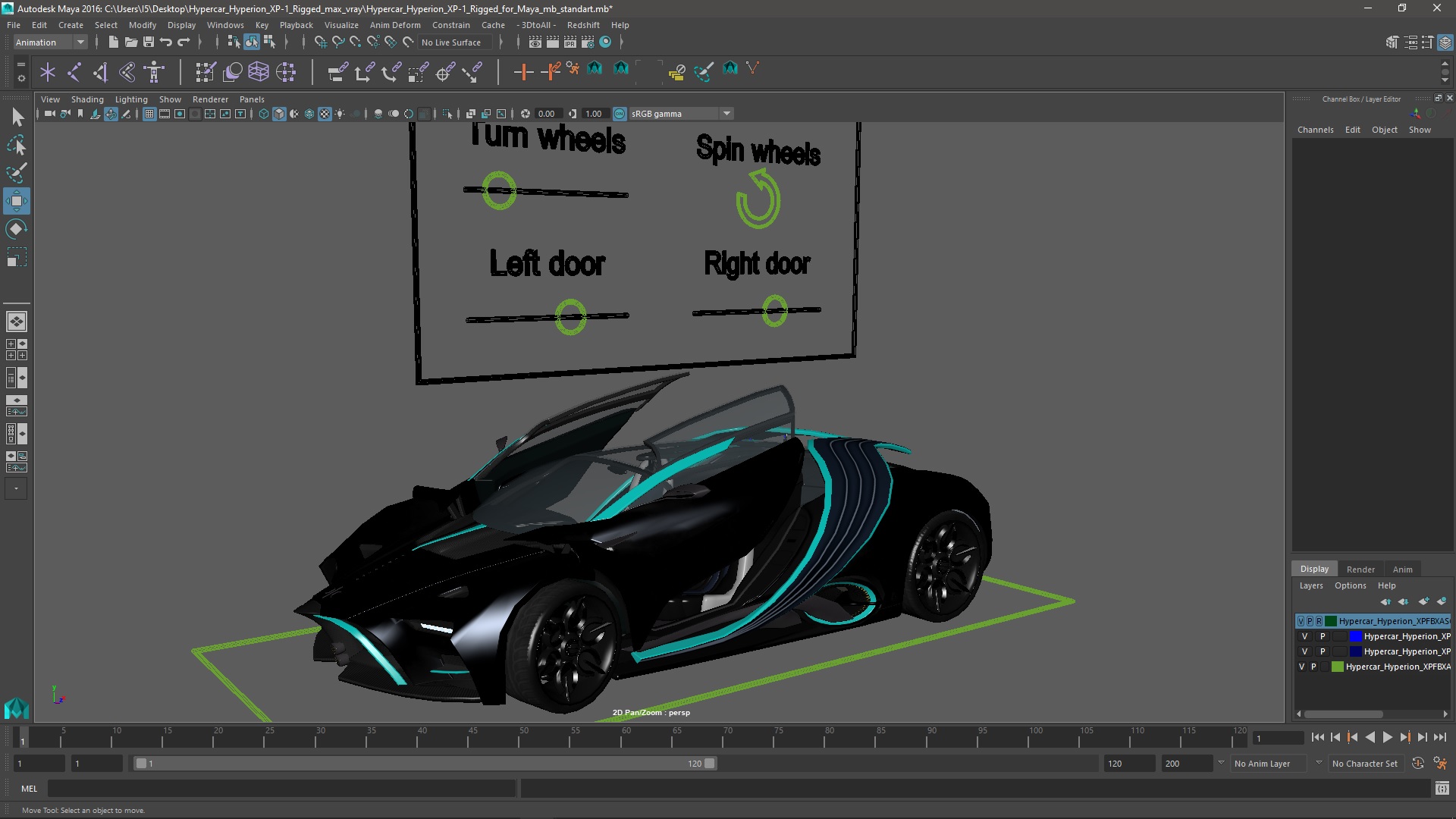The height and width of the screenshot is (819, 1456).
Task: Create a lattice deformer shelf icon
Action: tap(259, 72)
